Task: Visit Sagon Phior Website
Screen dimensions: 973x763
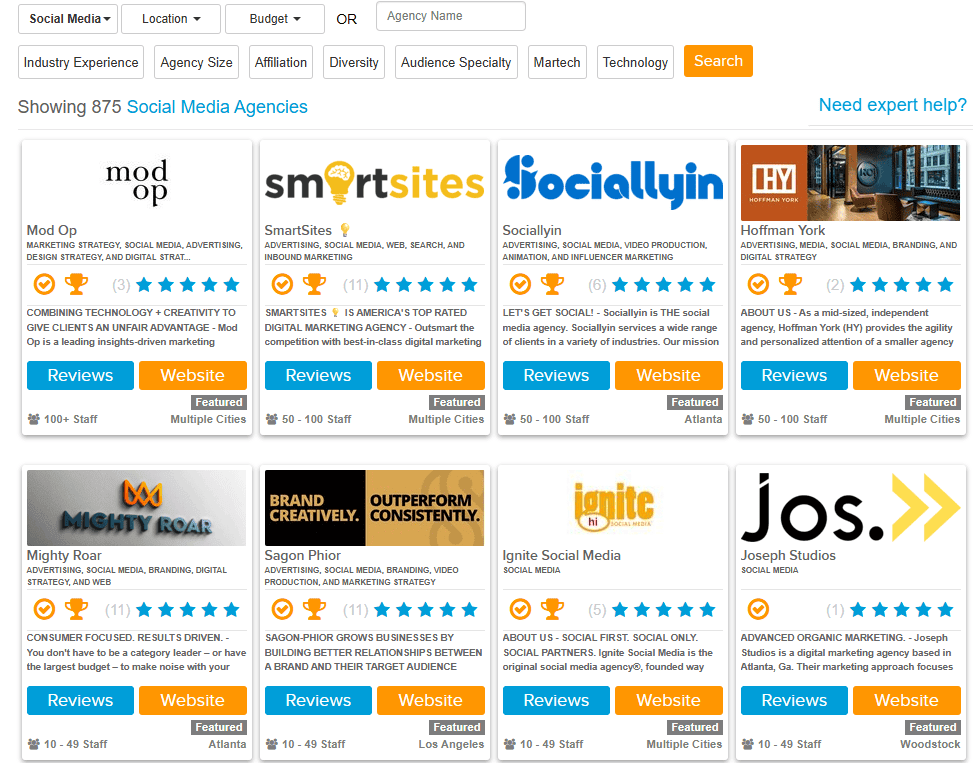Action: 431,700
